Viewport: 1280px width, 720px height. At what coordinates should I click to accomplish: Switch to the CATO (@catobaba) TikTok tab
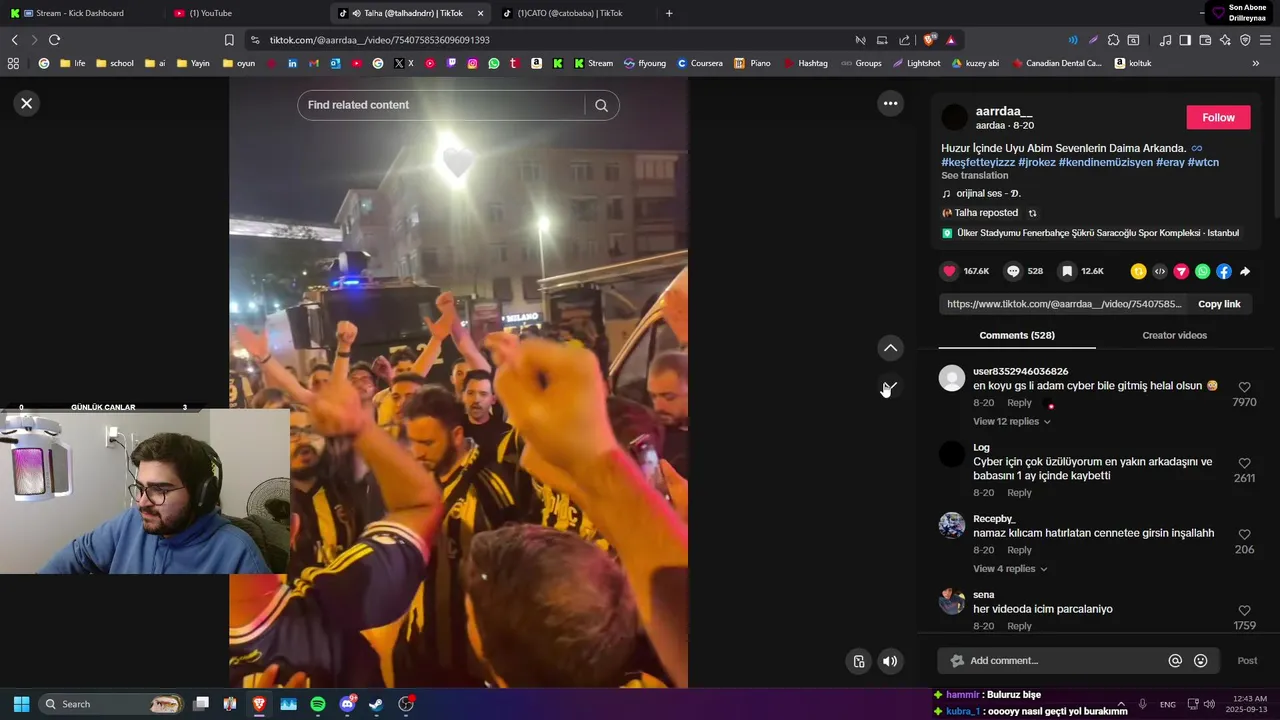570,13
